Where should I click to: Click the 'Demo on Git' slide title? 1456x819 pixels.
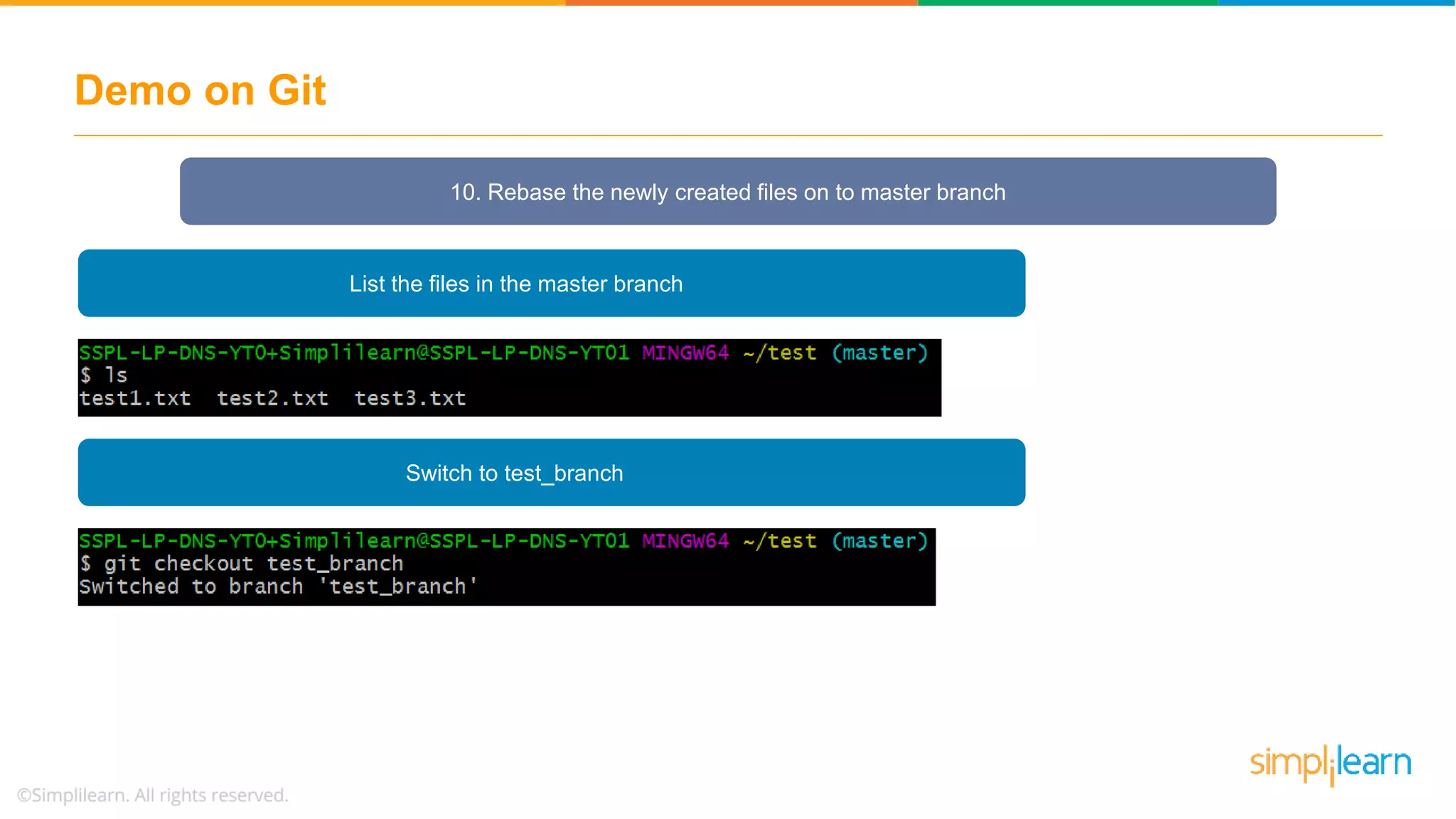pos(200,90)
